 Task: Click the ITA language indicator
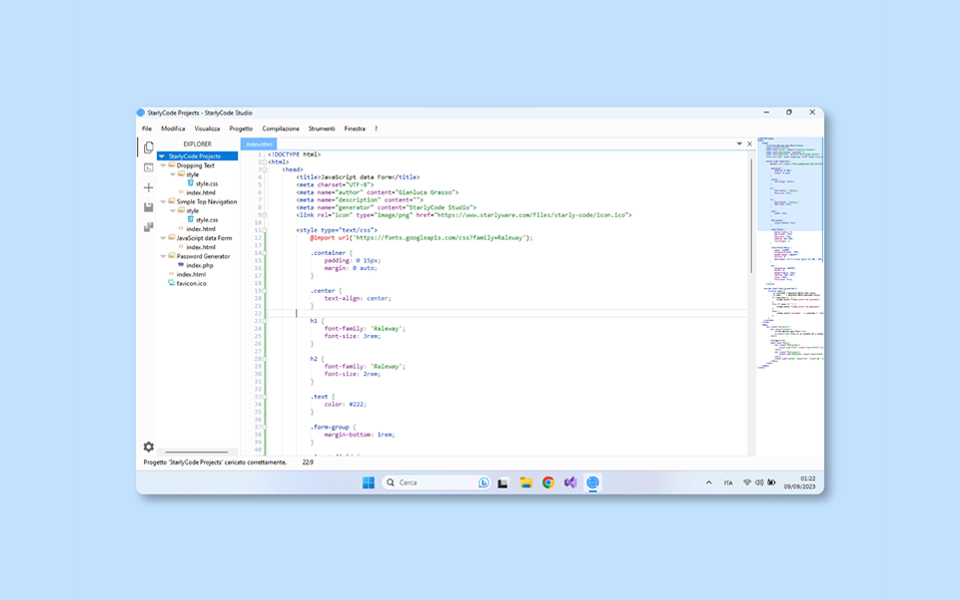pyautogui.click(x=728, y=482)
